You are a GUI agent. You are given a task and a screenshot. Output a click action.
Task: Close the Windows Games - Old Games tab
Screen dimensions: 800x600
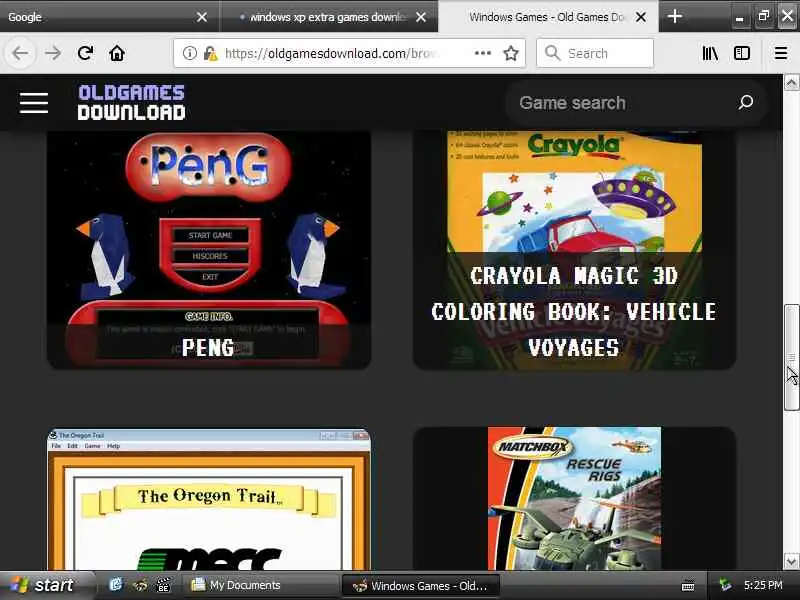click(x=641, y=17)
